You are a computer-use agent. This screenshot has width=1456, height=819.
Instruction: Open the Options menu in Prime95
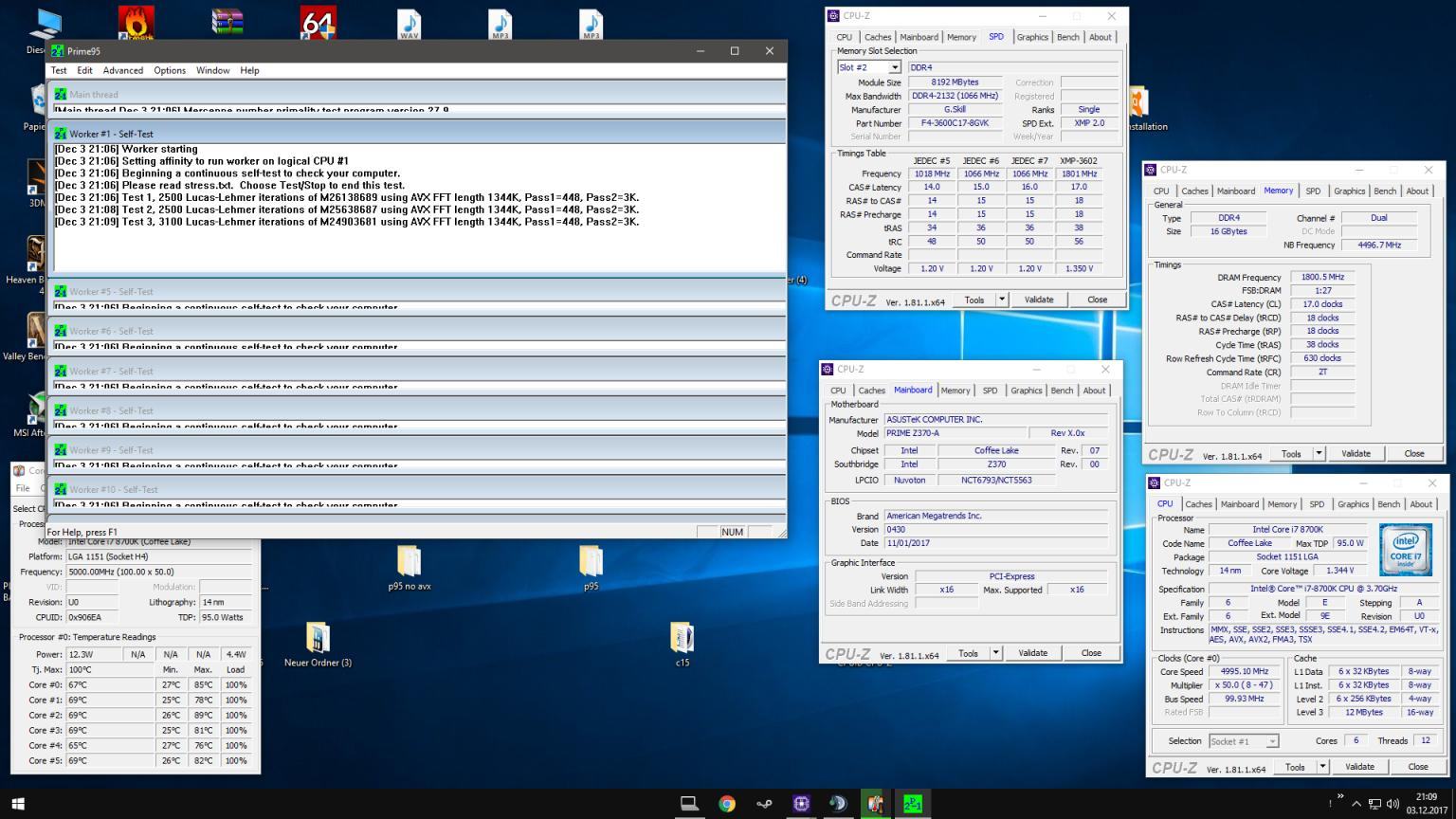click(x=170, y=70)
